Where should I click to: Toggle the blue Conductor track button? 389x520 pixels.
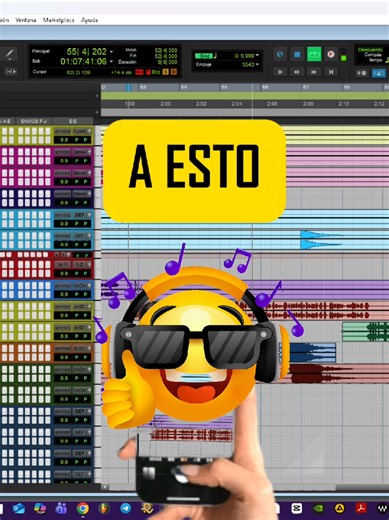(x=378, y=73)
